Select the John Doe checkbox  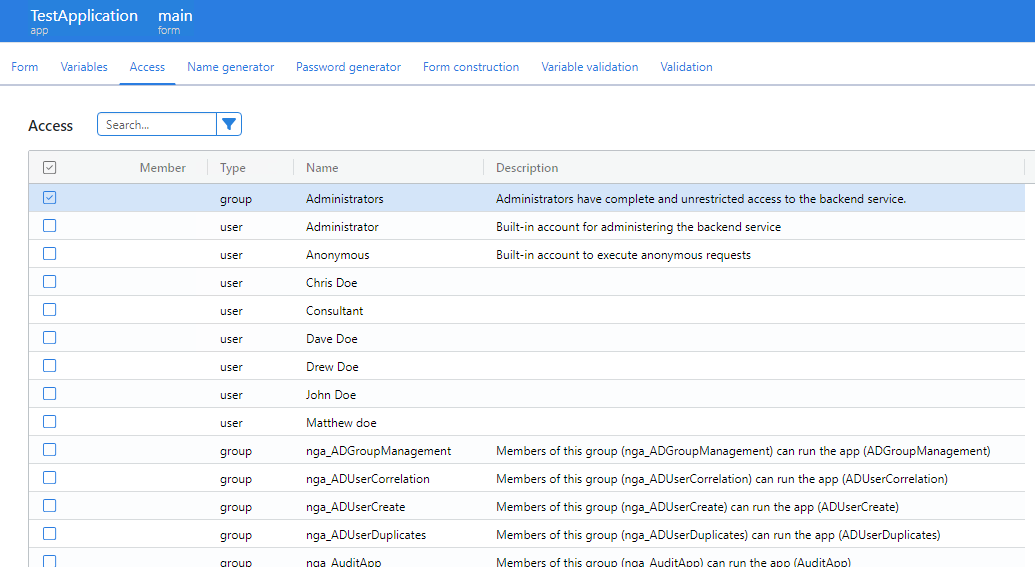(50, 394)
